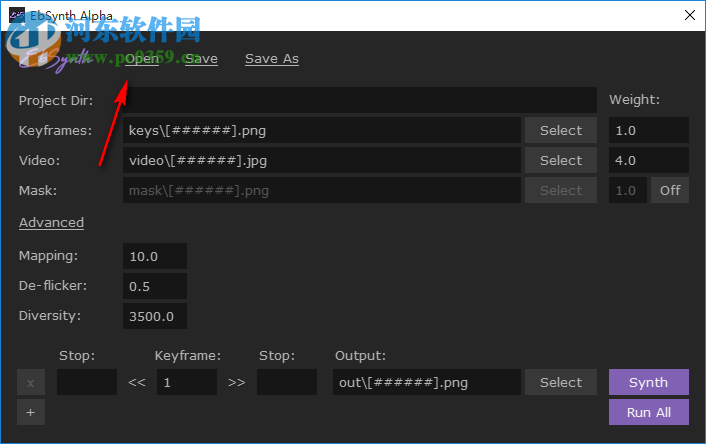Focus the Project Dir input field
The height and width of the screenshot is (444, 706).
coord(360,100)
